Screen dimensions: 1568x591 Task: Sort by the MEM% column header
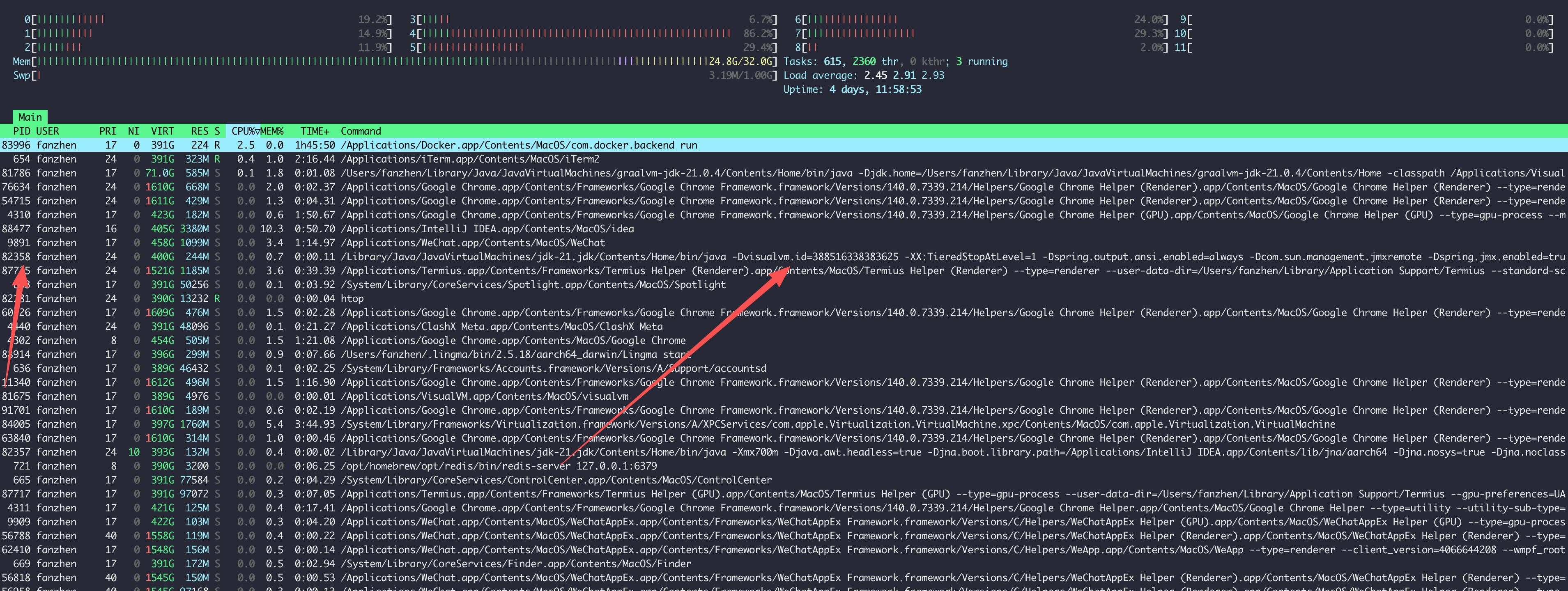(x=272, y=131)
